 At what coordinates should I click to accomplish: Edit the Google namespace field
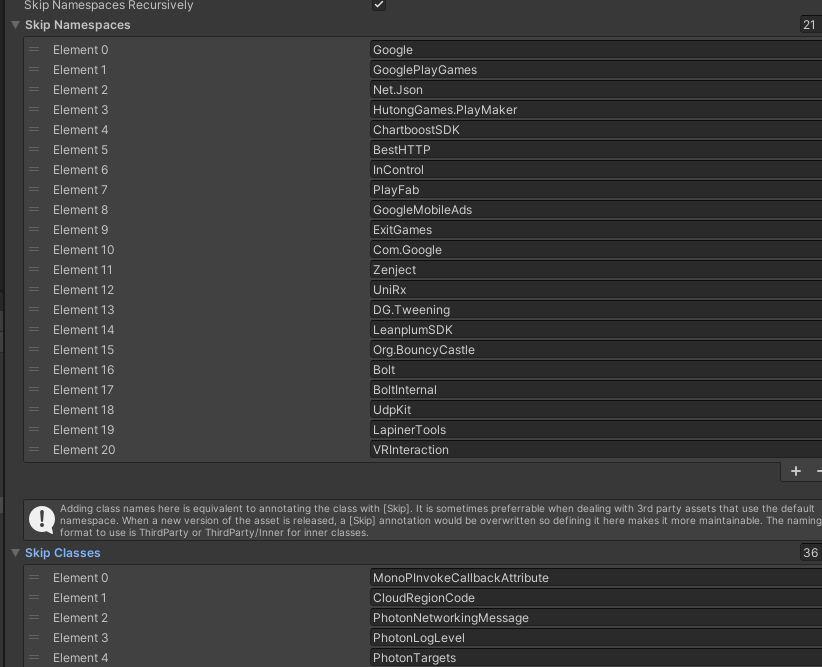(596, 50)
